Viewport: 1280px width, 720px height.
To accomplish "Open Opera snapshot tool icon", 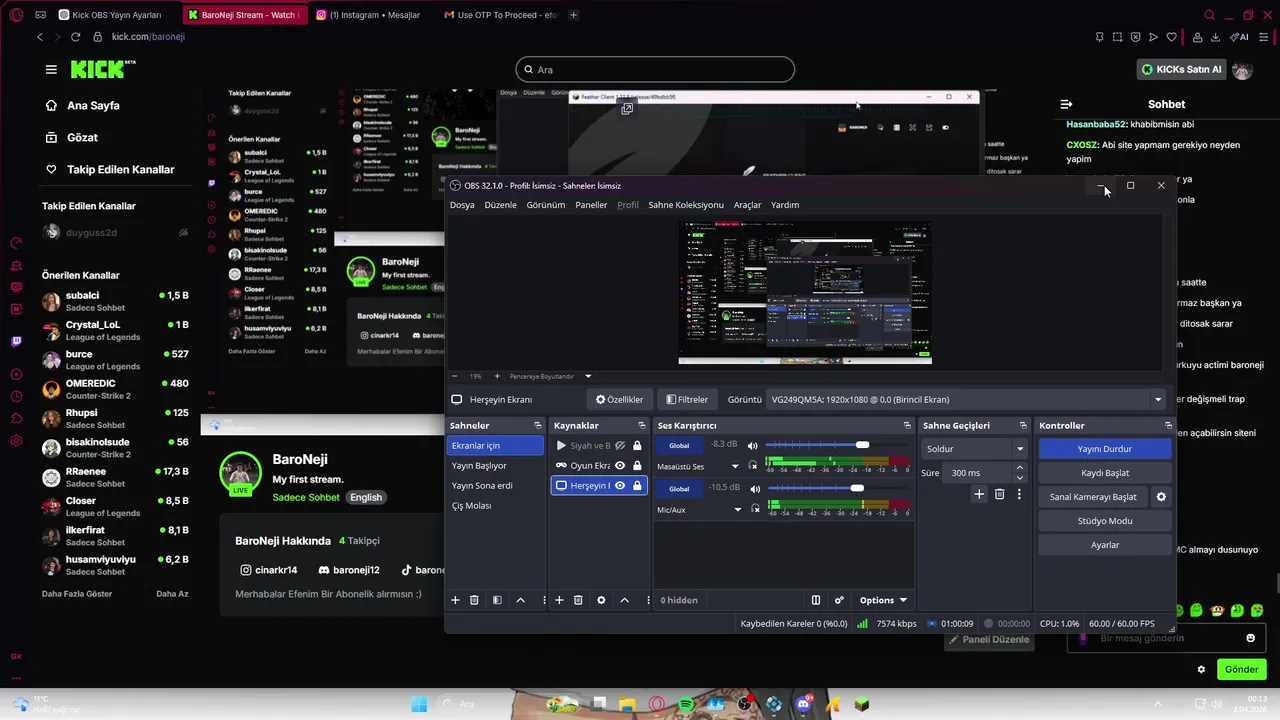I will (x=1117, y=37).
